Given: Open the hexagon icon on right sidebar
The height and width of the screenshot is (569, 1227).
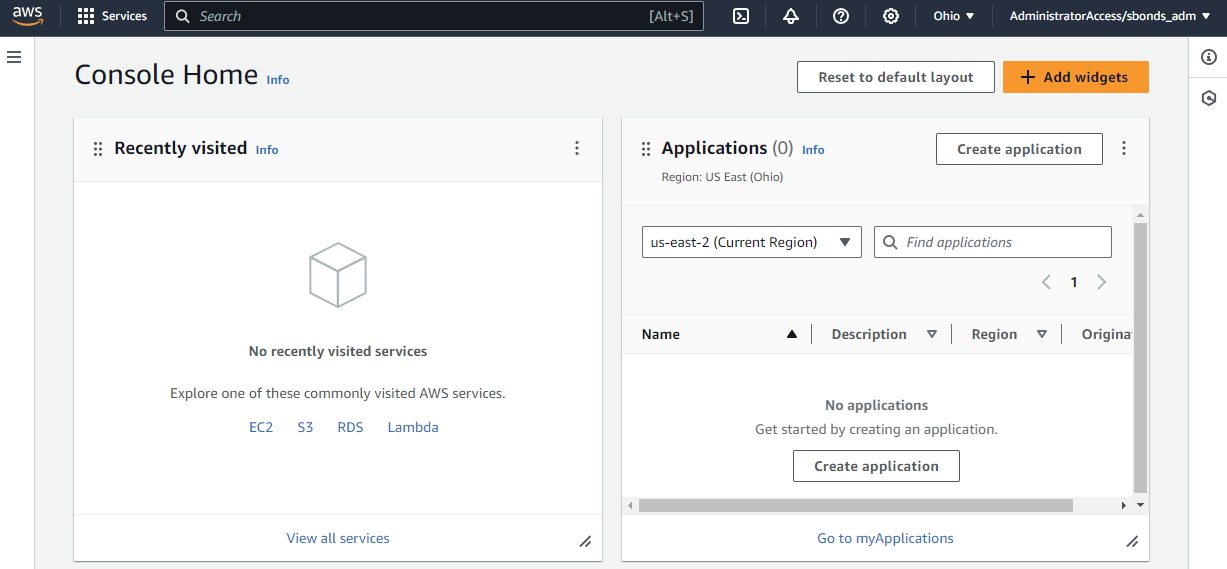Looking at the screenshot, I should [x=1208, y=98].
